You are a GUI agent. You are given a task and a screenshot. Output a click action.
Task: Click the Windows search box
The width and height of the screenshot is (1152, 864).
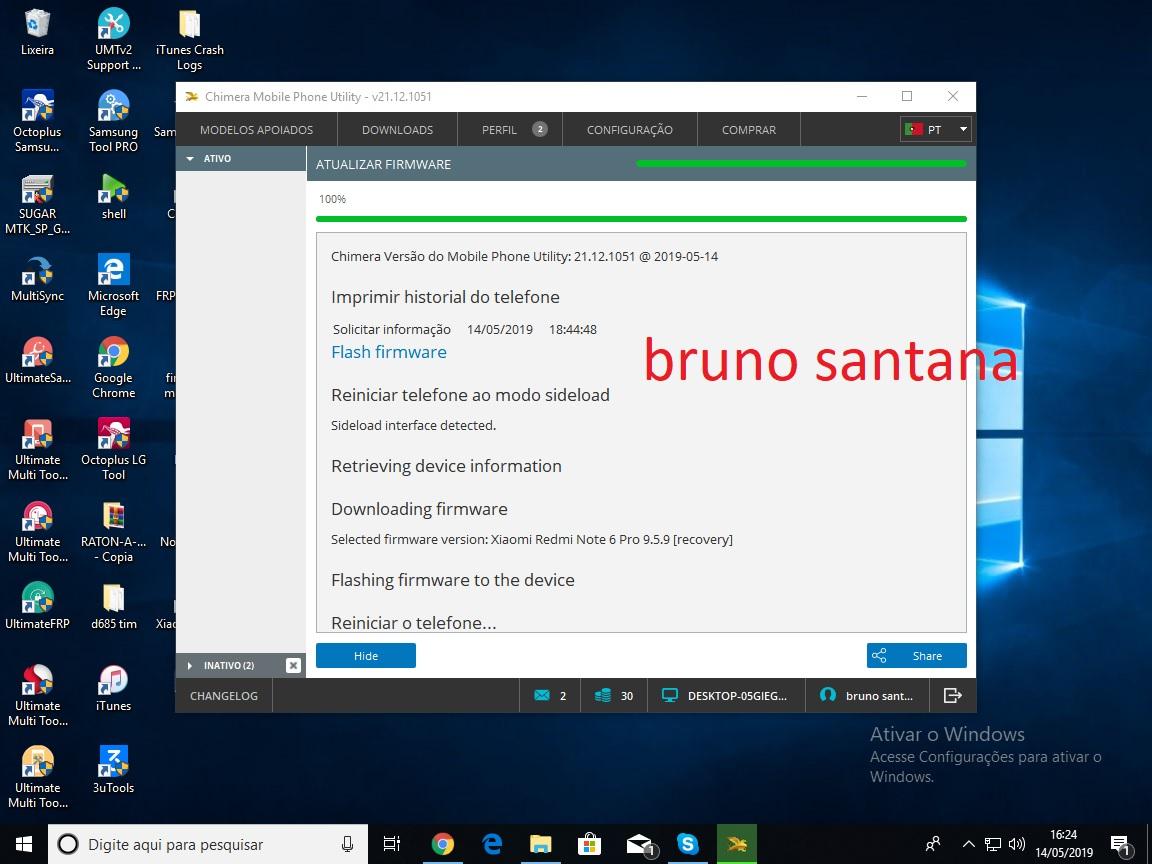(208, 844)
